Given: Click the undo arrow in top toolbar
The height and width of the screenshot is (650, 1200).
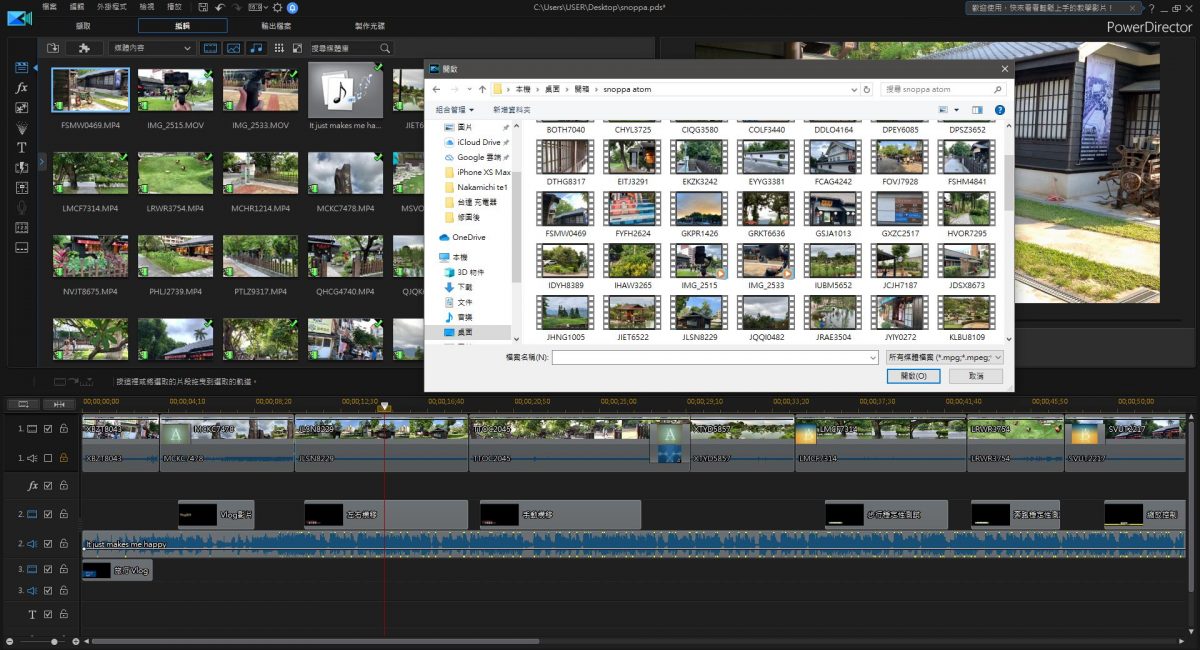Looking at the screenshot, I should [219, 7].
